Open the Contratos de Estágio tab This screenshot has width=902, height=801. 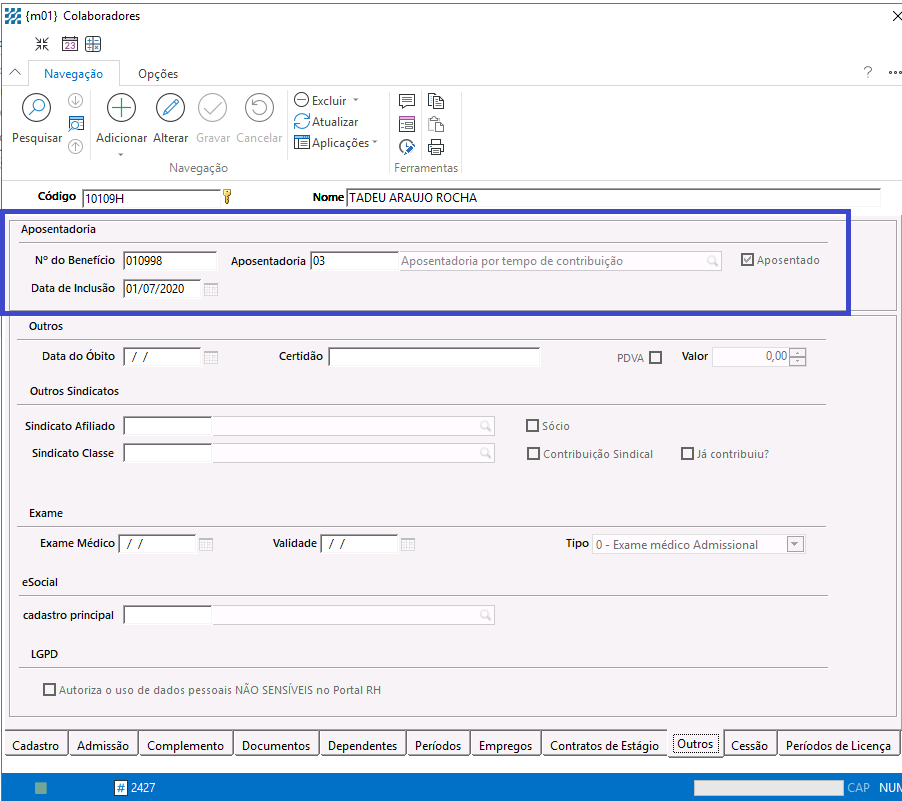[x=605, y=746]
